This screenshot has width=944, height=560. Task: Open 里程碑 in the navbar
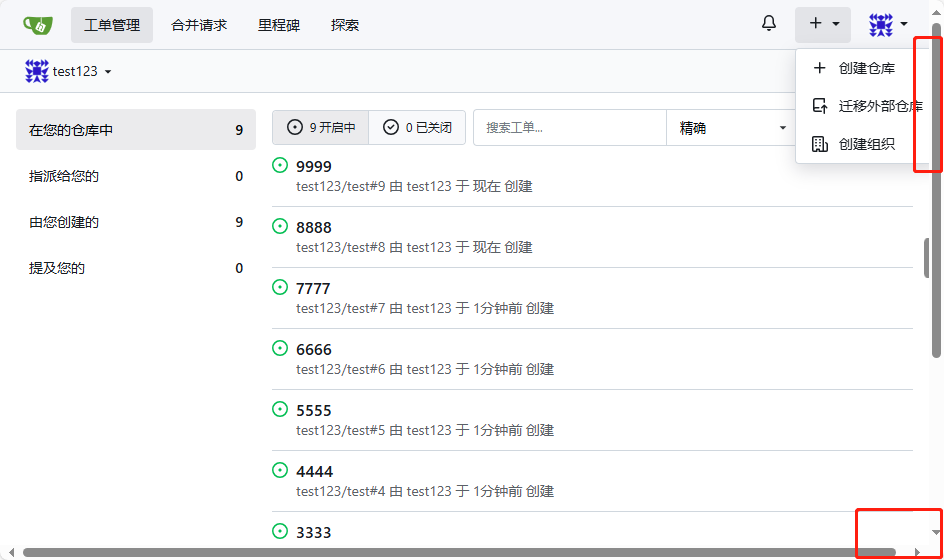coord(279,25)
